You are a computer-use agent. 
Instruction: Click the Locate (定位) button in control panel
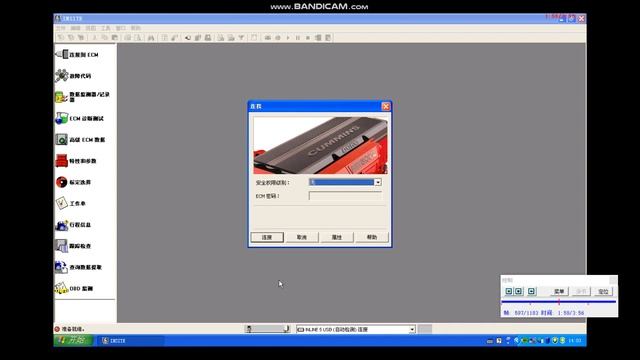point(603,291)
